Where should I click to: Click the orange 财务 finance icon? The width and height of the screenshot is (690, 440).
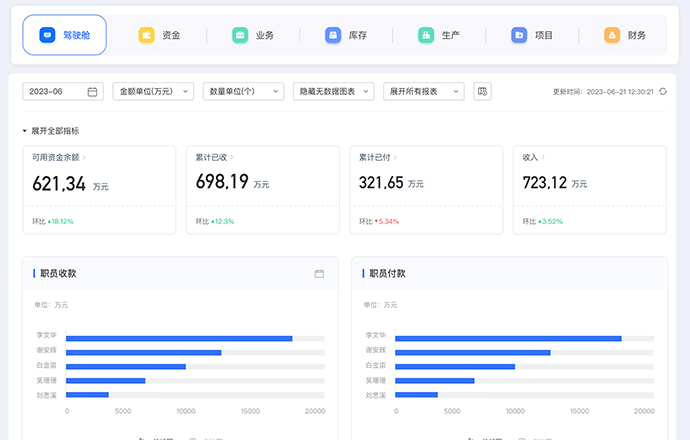pos(612,35)
